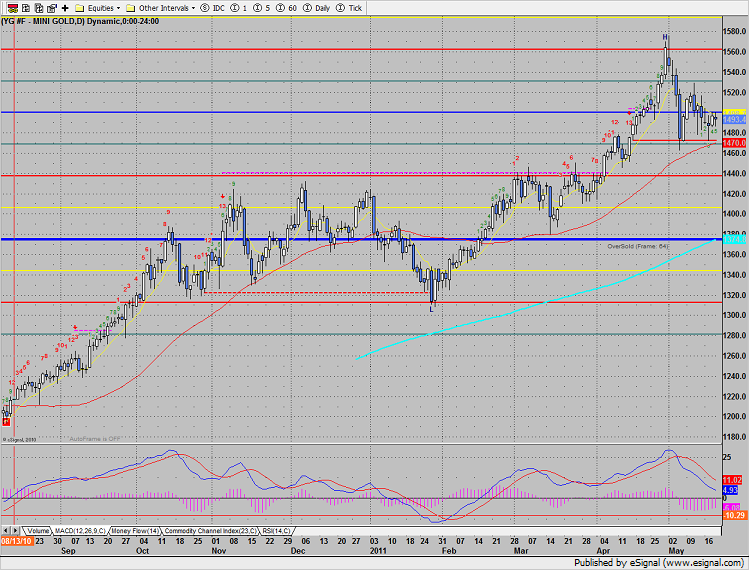The height and width of the screenshot is (570, 749).
Task: Click the H high marker at chart peak
Action: click(x=664, y=37)
